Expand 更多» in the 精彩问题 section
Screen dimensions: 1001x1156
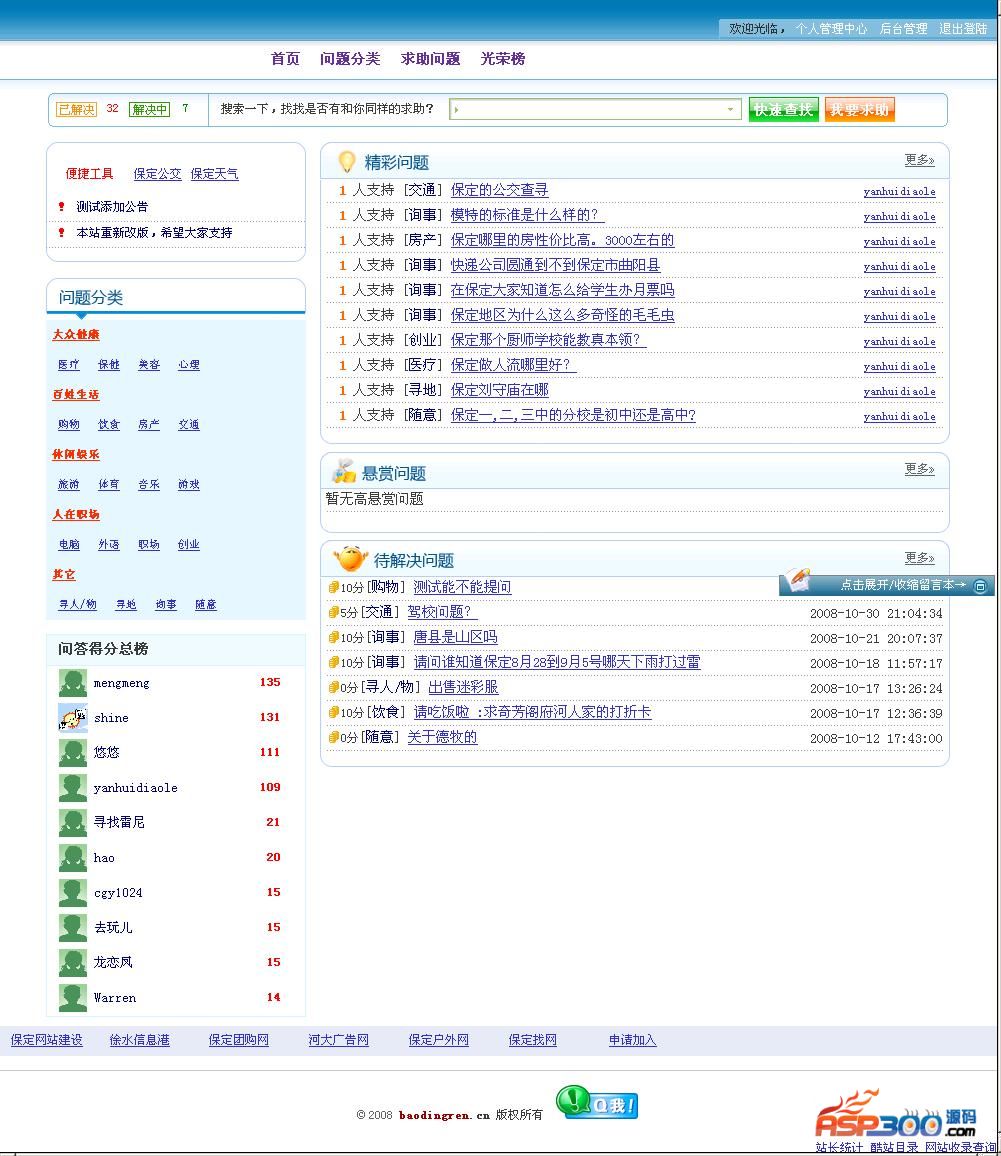click(x=919, y=160)
